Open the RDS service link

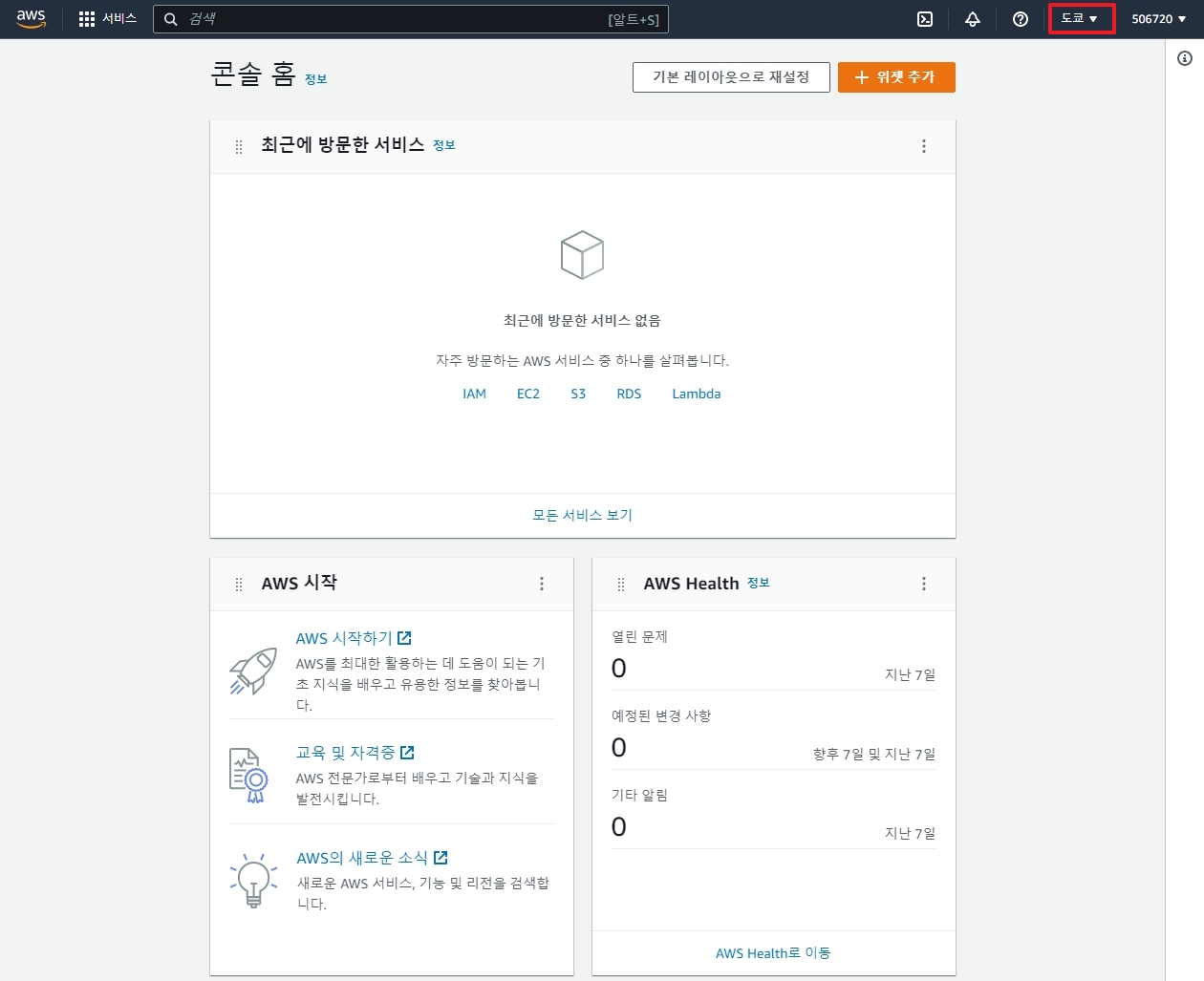click(x=629, y=394)
